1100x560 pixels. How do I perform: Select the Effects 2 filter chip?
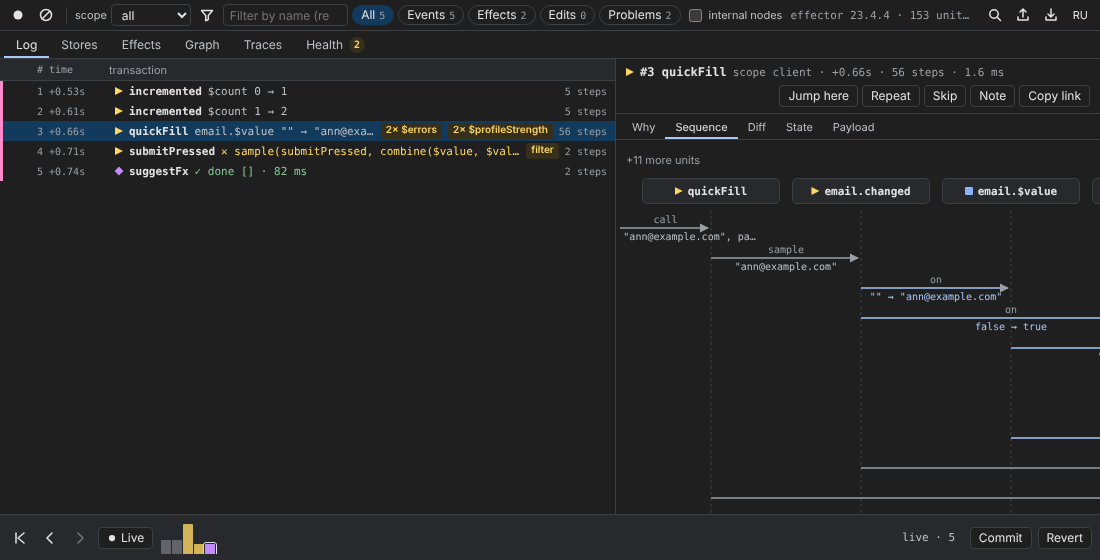[502, 15]
